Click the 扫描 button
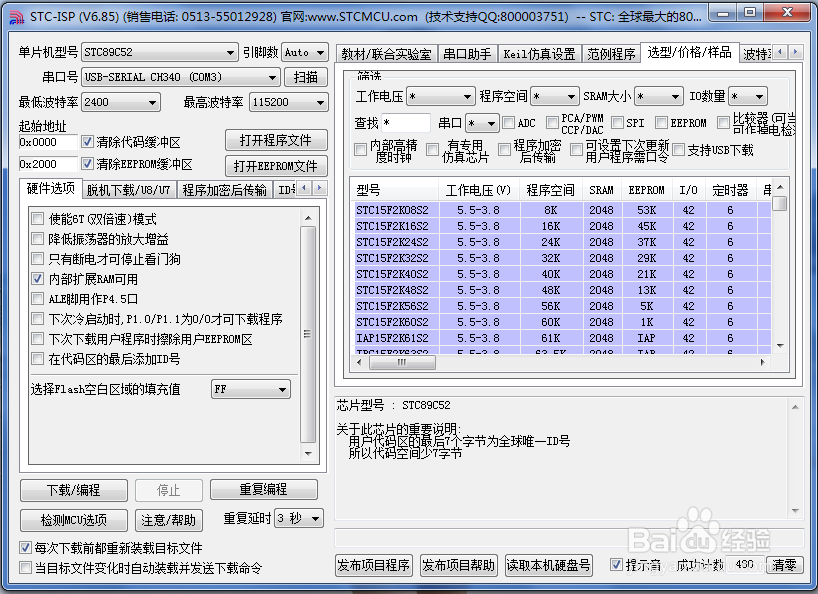 point(306,77)
